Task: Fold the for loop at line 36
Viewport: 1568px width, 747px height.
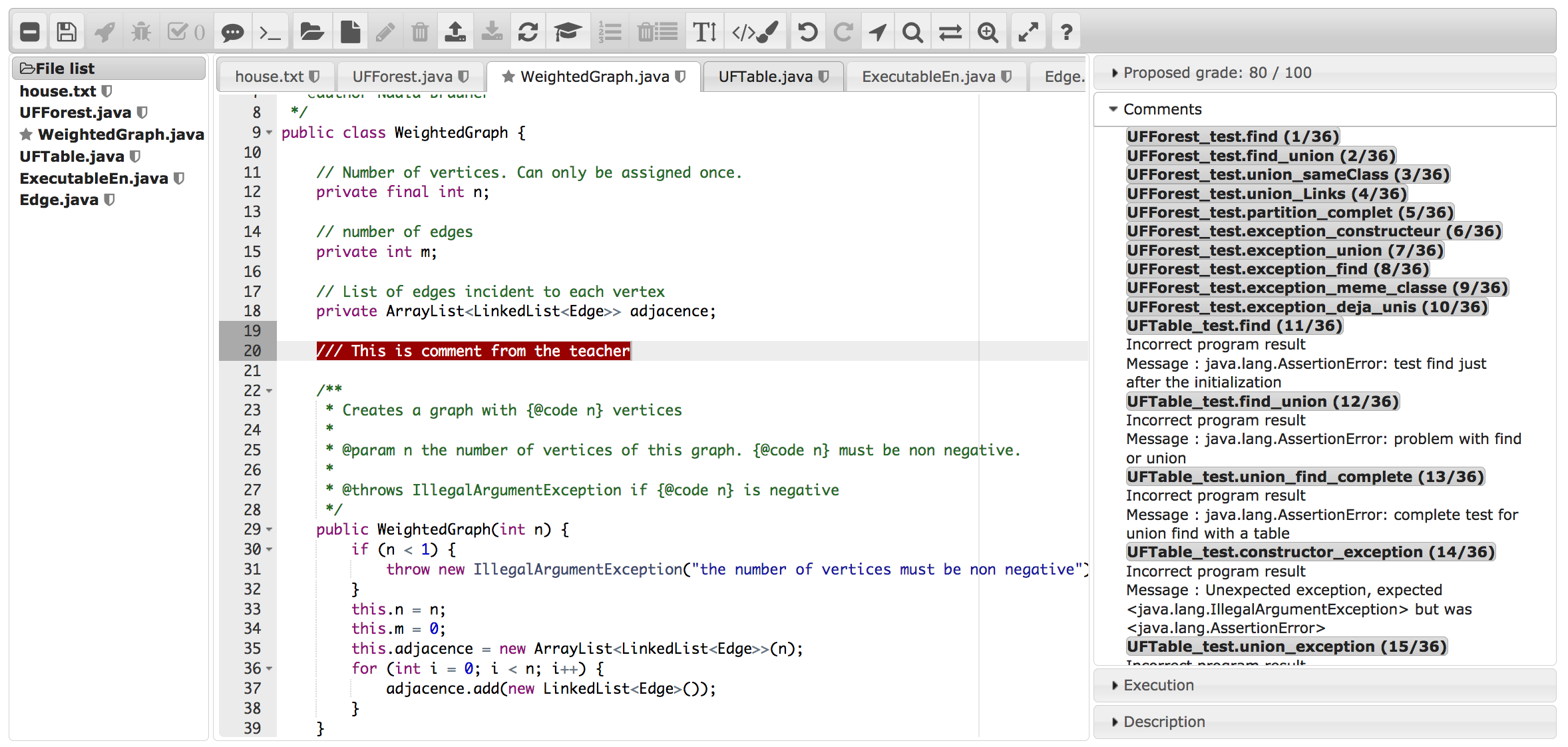Action: 269,668
